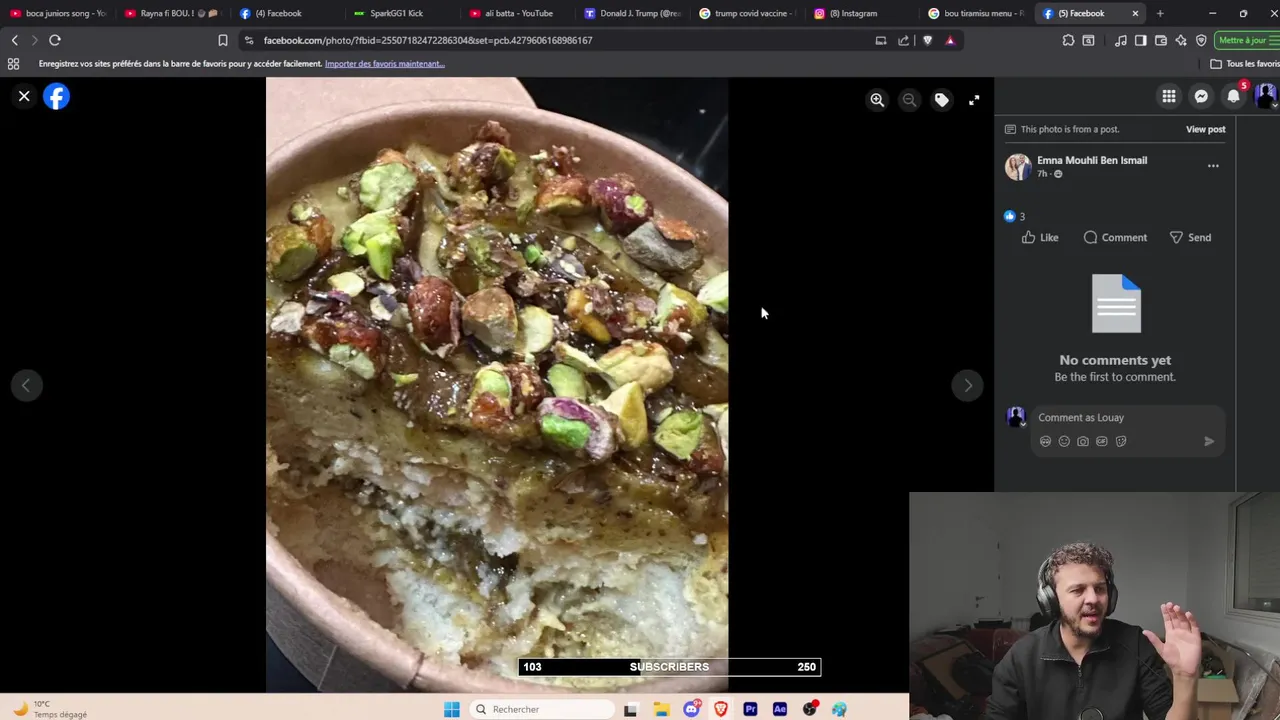The width and height of the screenshot is (1280, 720).
Task: Switch to Donald J. Trump tab
Action: click(x=632, y=13)
